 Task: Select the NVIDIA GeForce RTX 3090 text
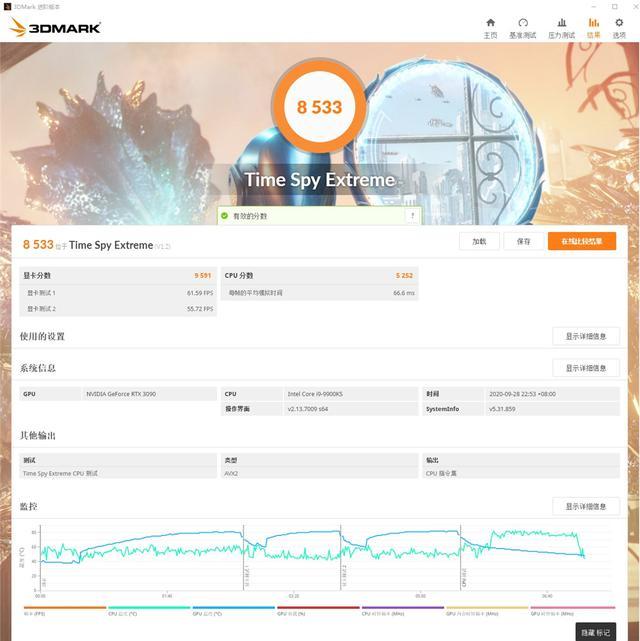coord(121,394)
